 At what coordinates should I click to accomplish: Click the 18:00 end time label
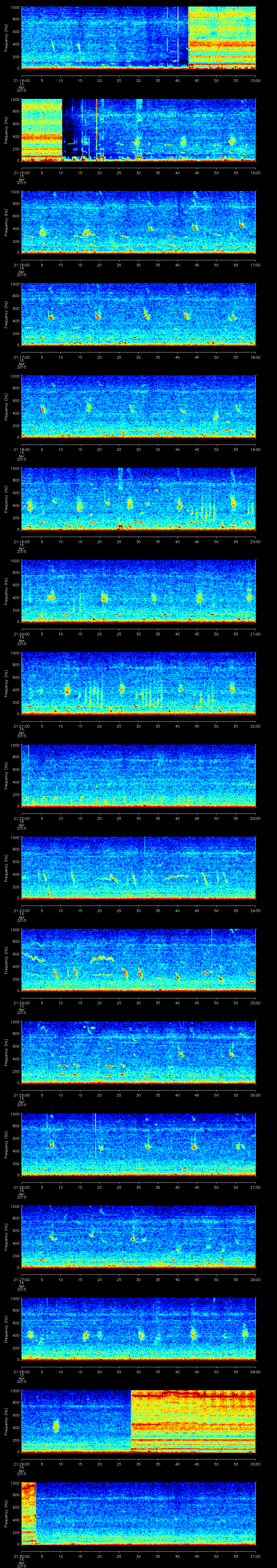tap(256, 357)
